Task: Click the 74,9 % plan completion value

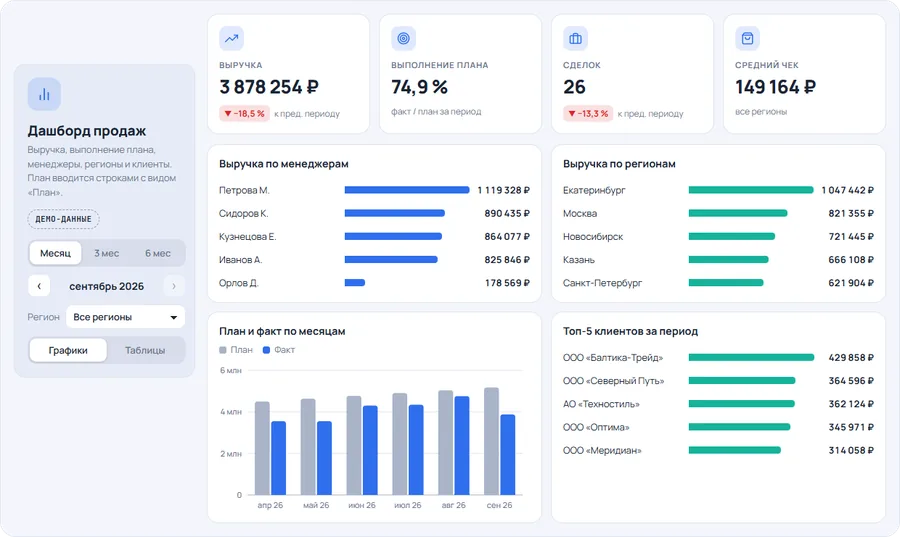Action: click(x=419, y=87)
